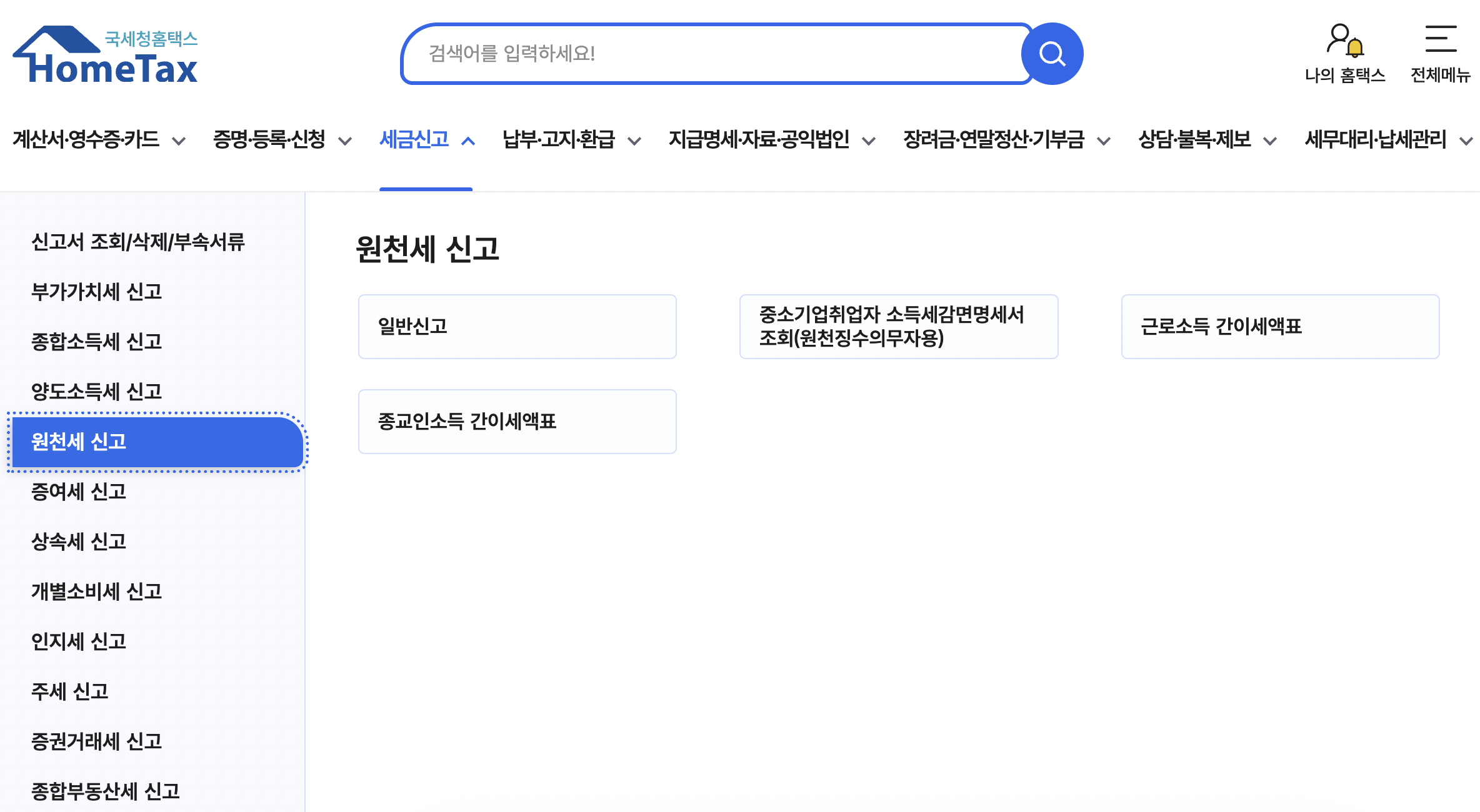This screenshot has width=1480, height=812.
Task: Expand the 납부·고지·환급 chevron
Action: 634,141
